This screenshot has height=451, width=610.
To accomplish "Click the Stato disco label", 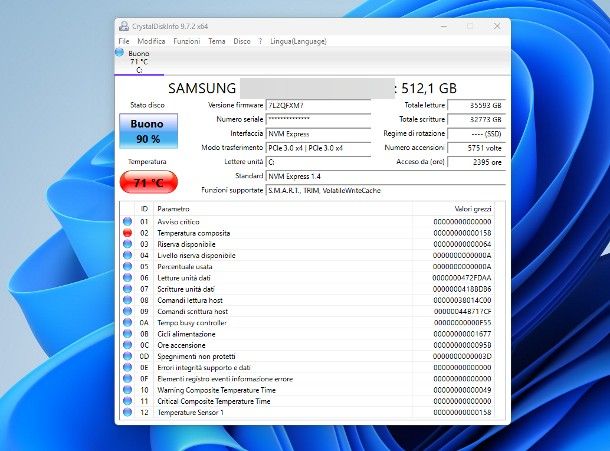I will pyautogui.click(x=147, y=105).
